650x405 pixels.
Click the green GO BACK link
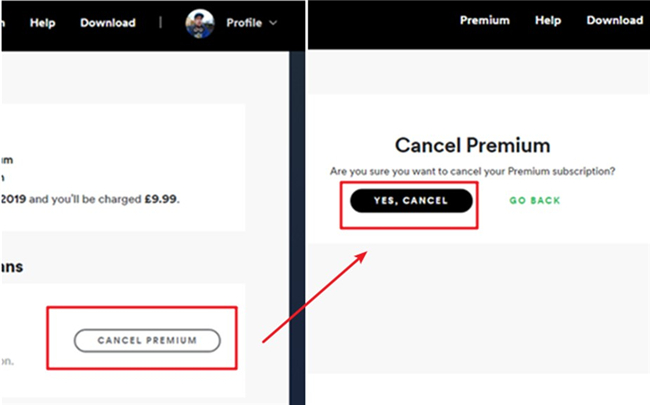(x=535, y=201)
